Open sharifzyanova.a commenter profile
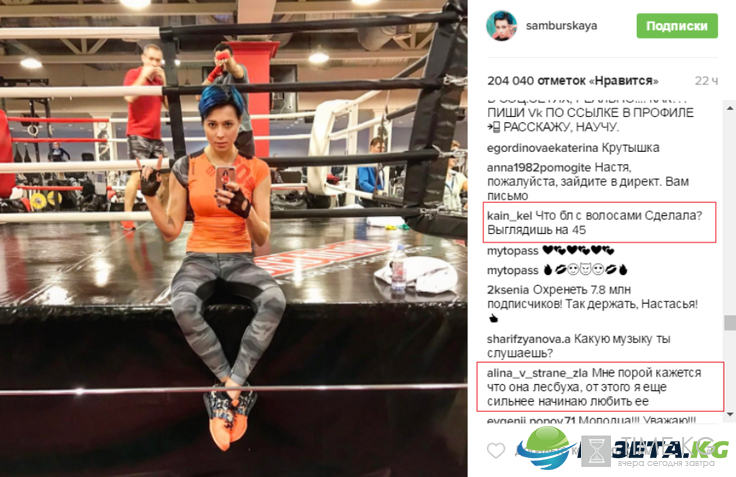Viewport: 736px width, 477px height. 529,339
